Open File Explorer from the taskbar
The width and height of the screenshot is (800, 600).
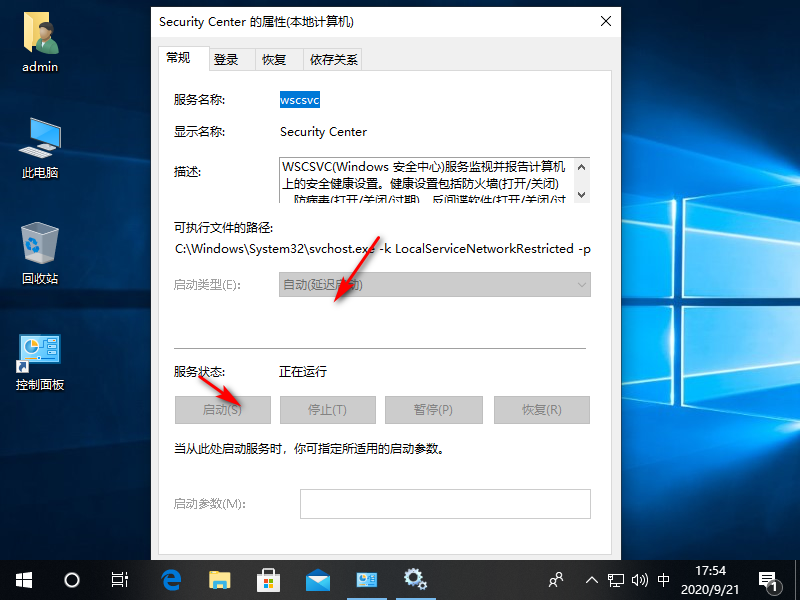[220, 579]
